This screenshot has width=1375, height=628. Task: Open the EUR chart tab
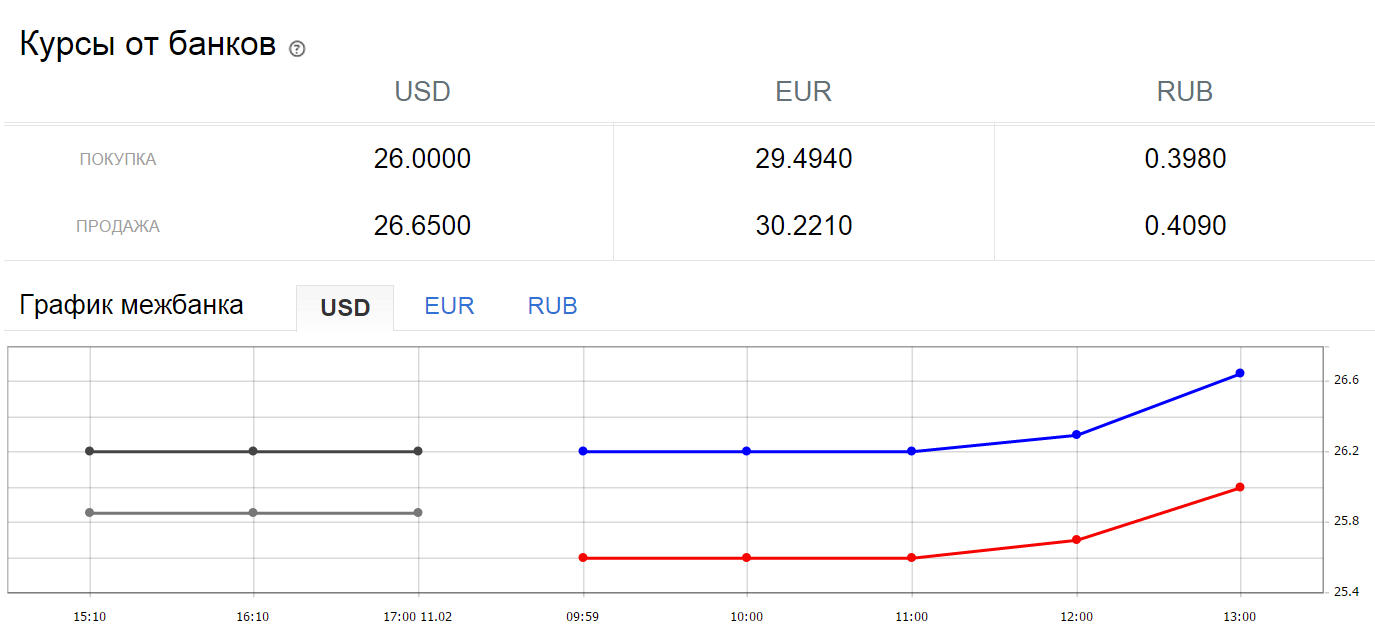tap(449, 306)
